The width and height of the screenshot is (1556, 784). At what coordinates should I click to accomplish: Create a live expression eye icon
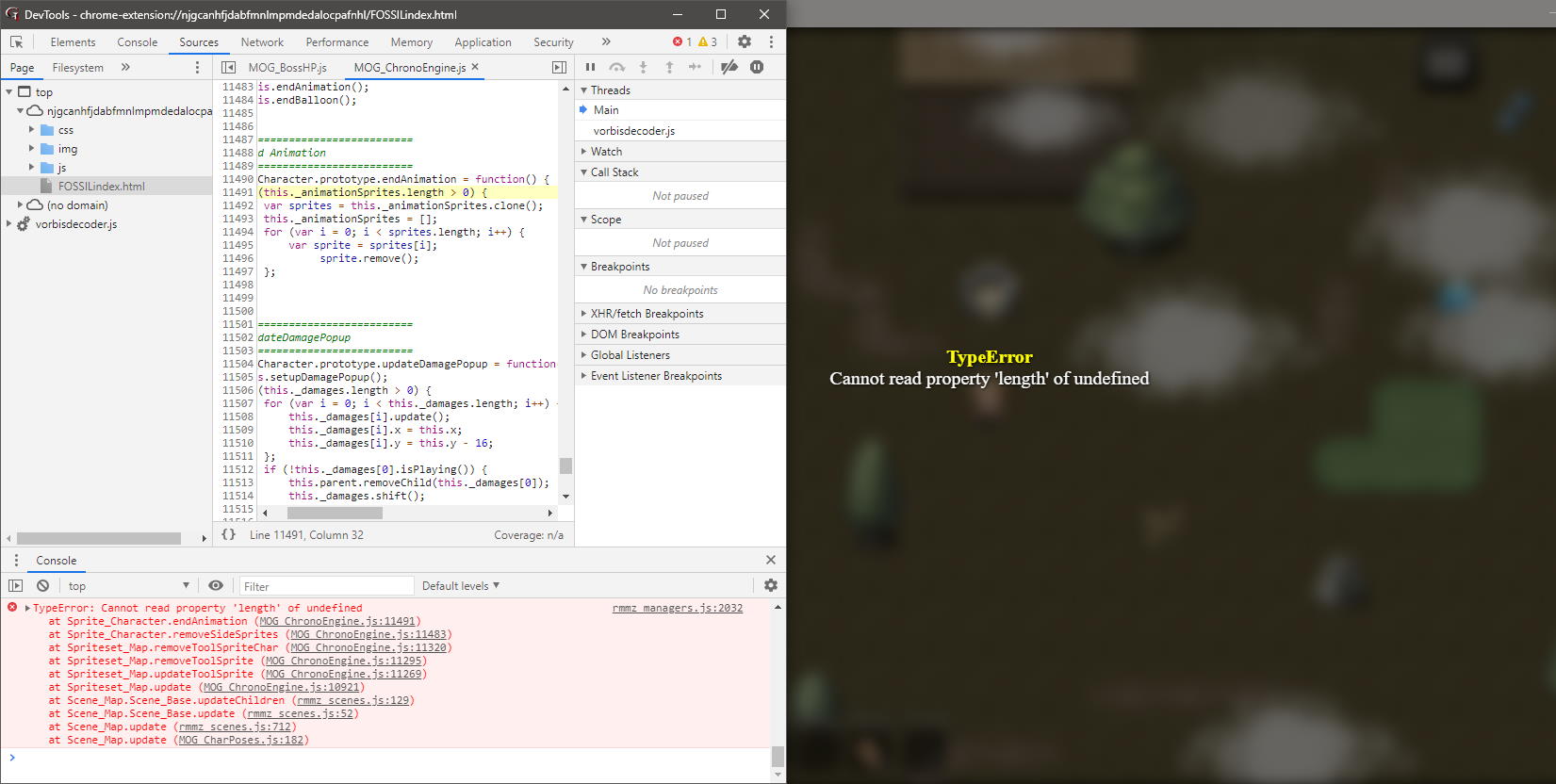216,585
